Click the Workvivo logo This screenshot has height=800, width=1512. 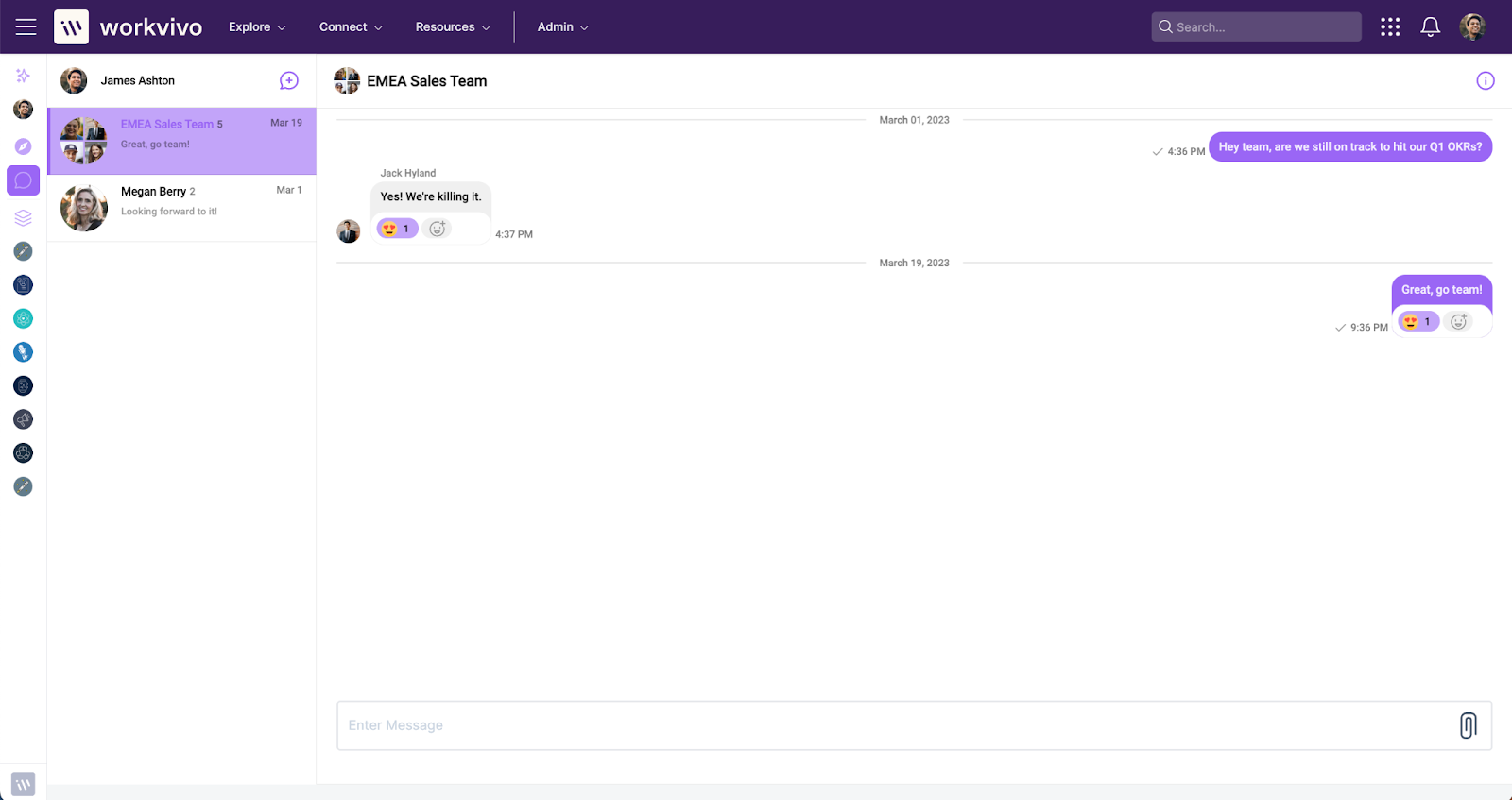click(128, 27)
